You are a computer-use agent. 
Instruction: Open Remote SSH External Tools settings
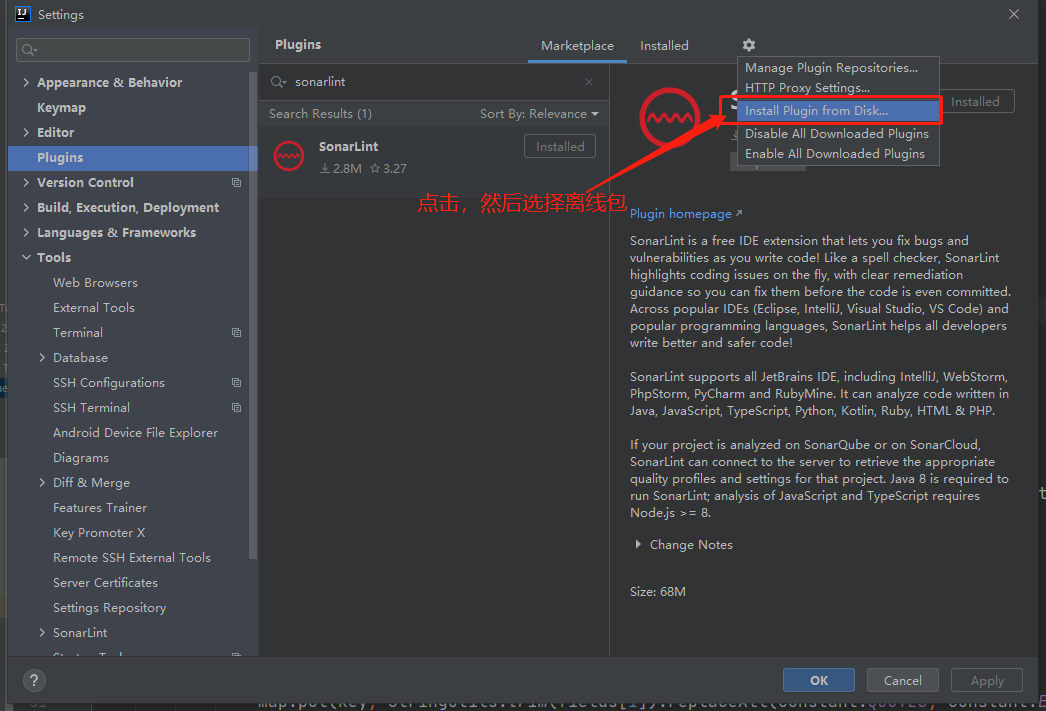click(x=132, y=558)
